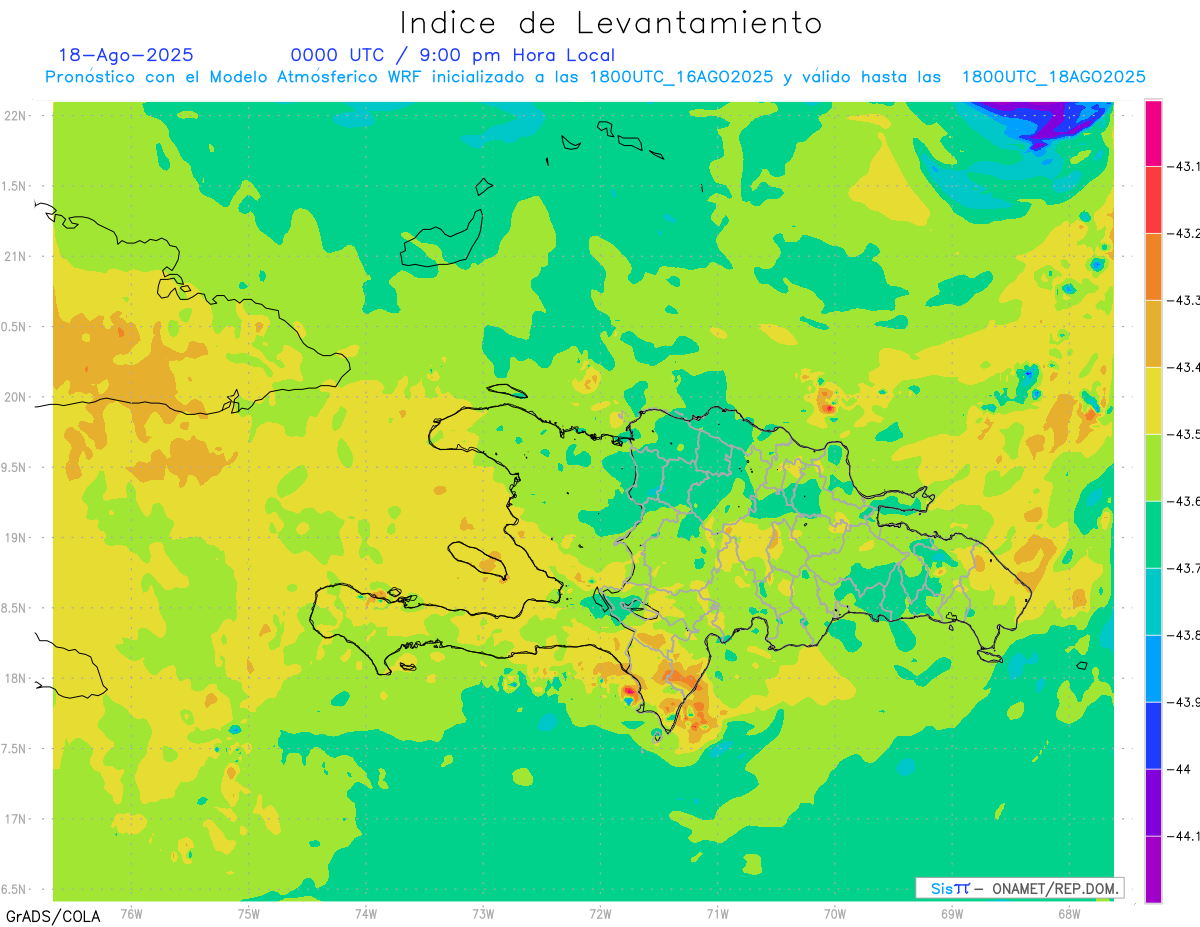Click the "68W" longitude label
Screen dimensions: 1200x927
1069,913
